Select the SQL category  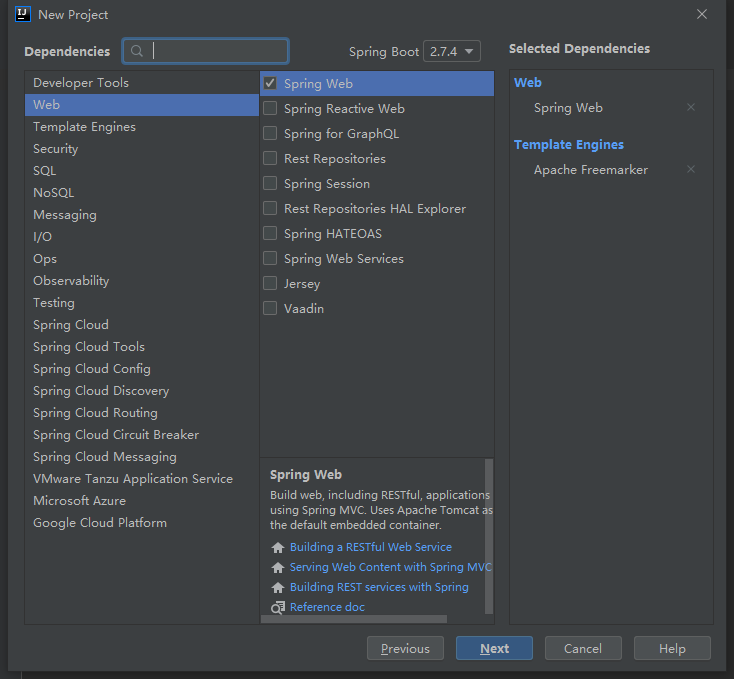(x=142, y=171)
